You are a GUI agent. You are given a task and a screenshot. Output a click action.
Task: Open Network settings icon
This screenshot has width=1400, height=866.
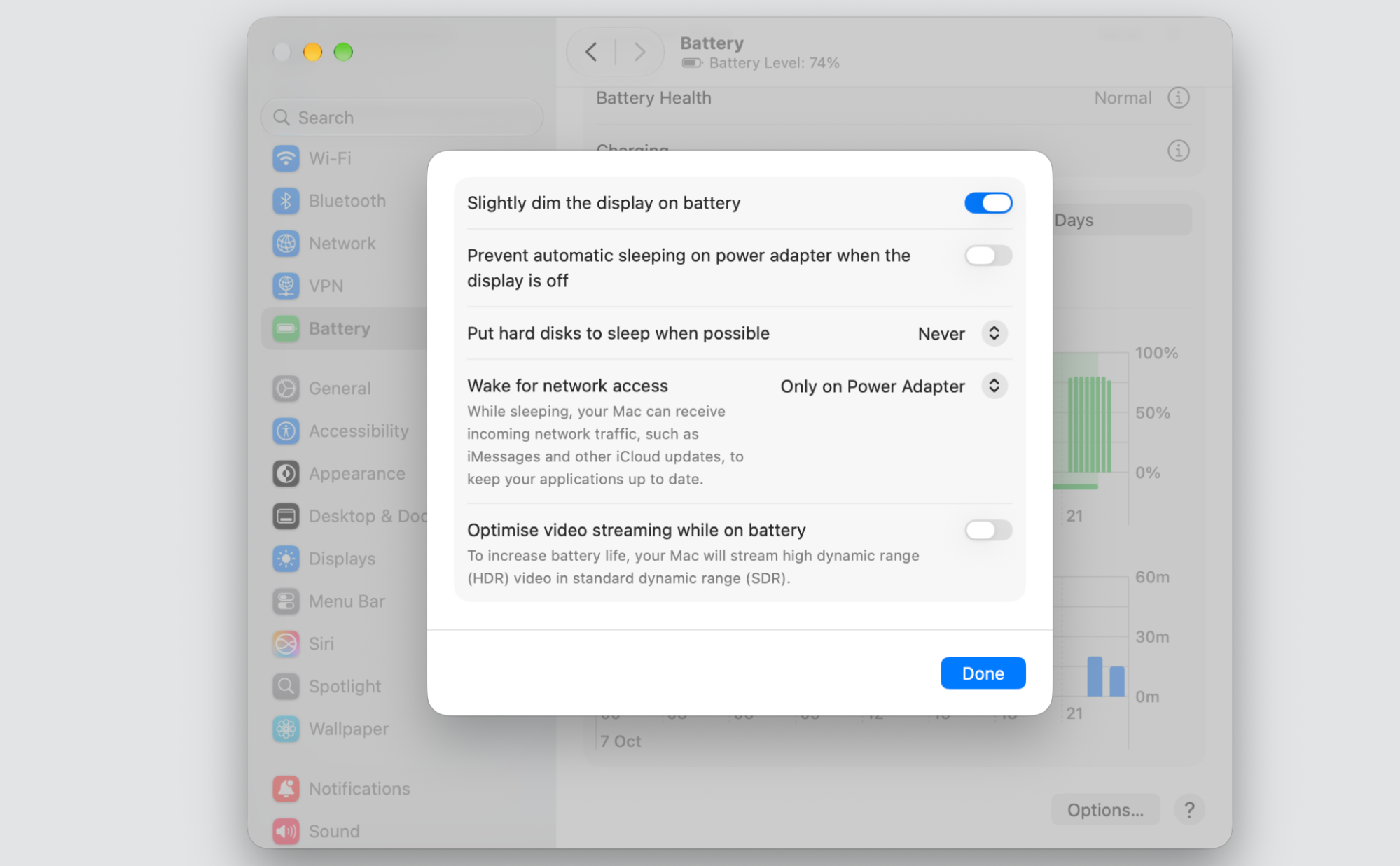click(x=286, y=244)
